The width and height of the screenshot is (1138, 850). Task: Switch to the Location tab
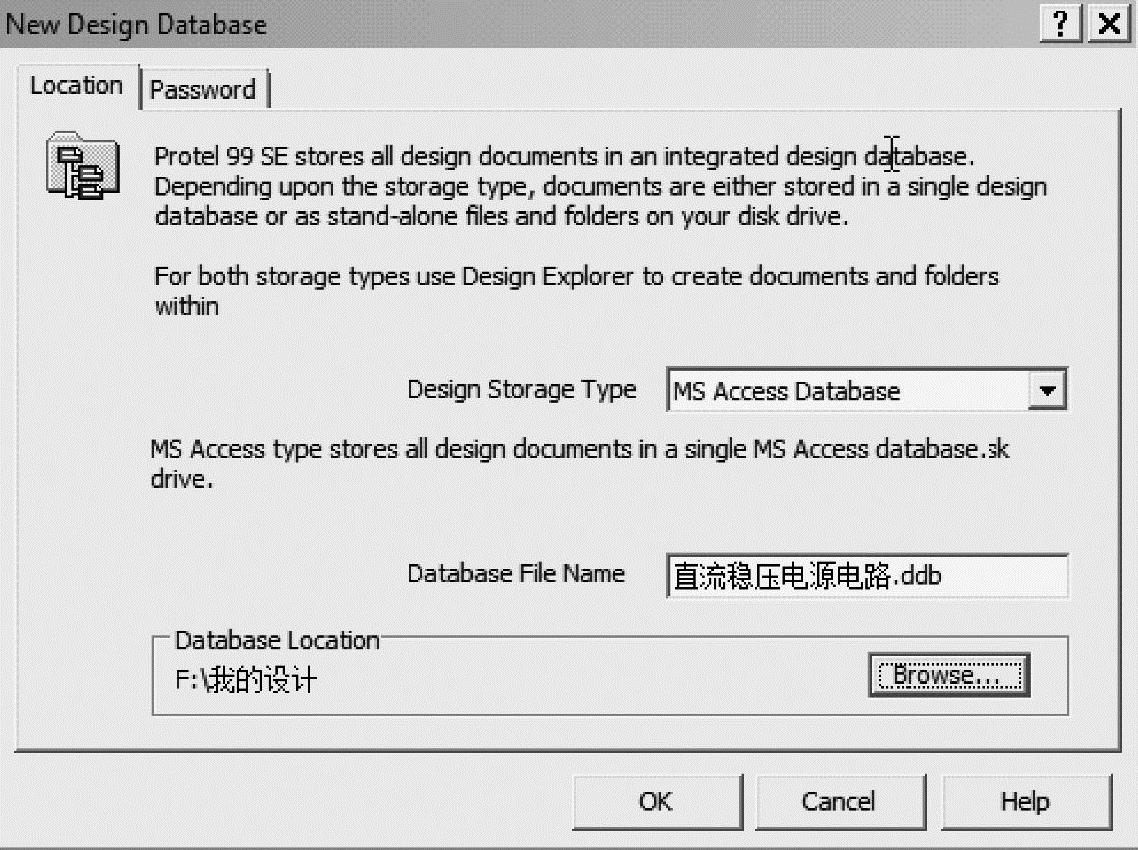pyautogui.click(x=76, y=86)
